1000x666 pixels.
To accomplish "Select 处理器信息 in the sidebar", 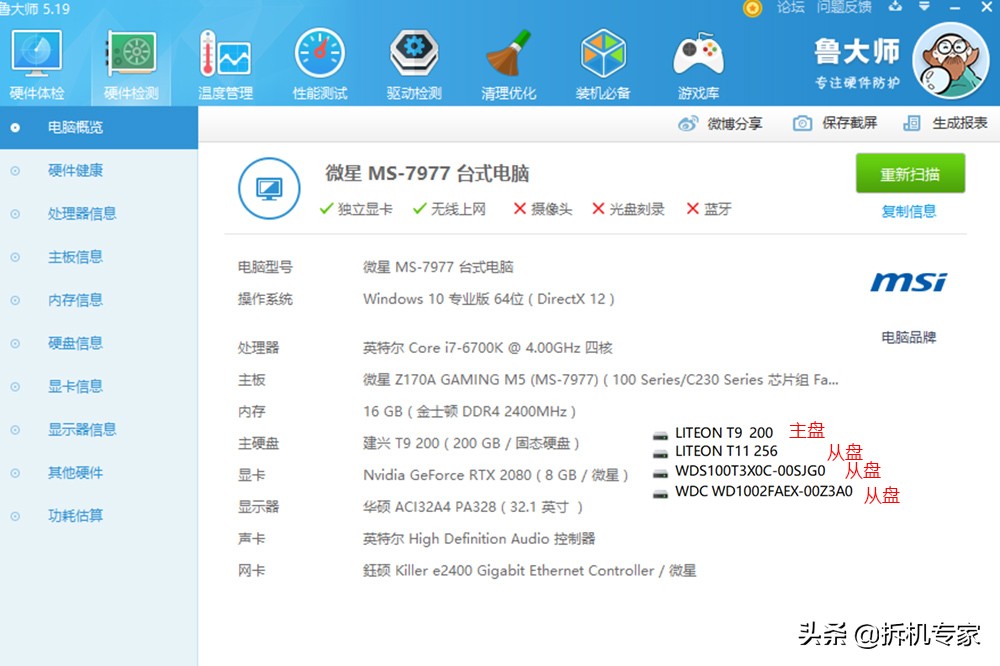I will tap(82, 213).
